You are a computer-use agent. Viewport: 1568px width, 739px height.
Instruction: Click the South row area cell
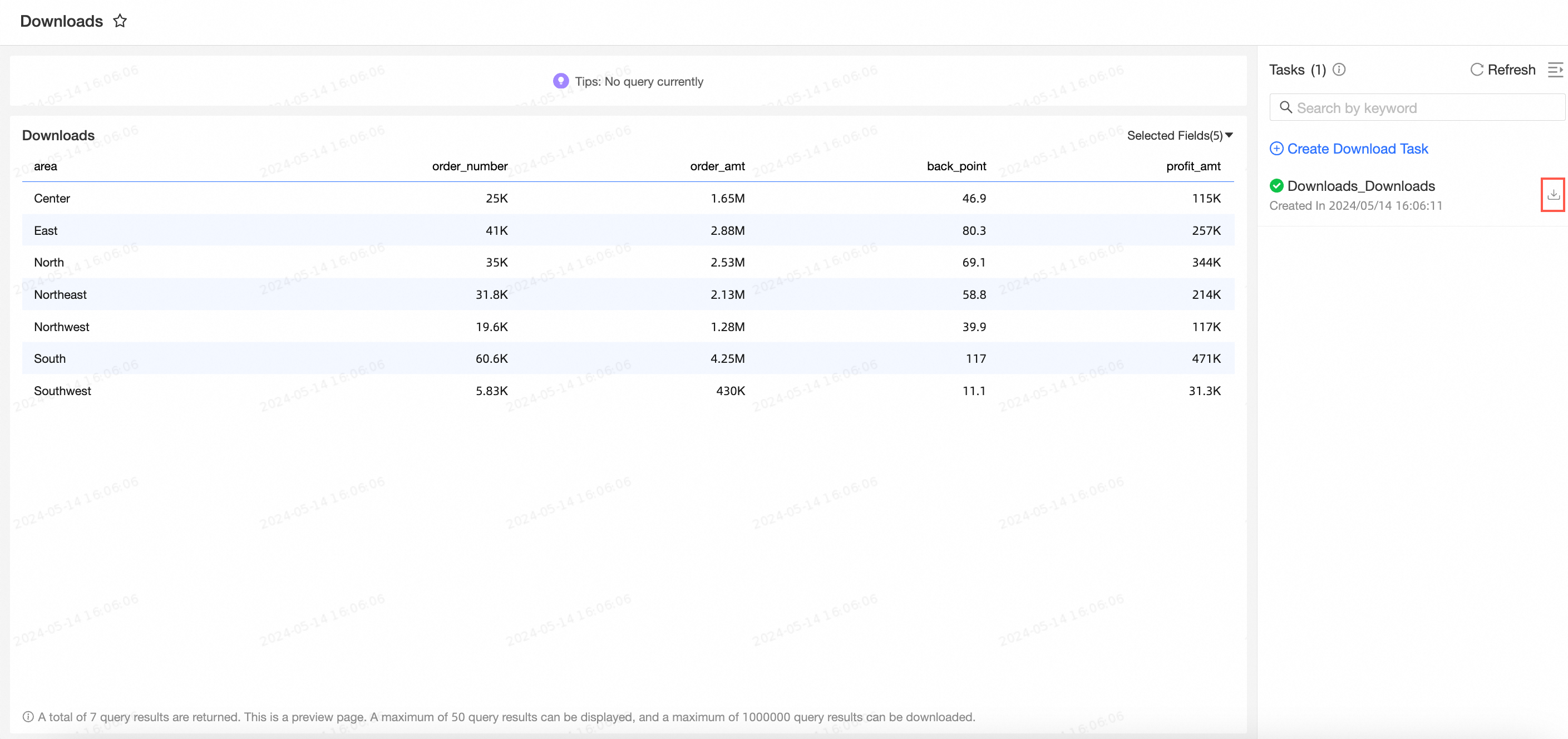[x=50, y=358]
